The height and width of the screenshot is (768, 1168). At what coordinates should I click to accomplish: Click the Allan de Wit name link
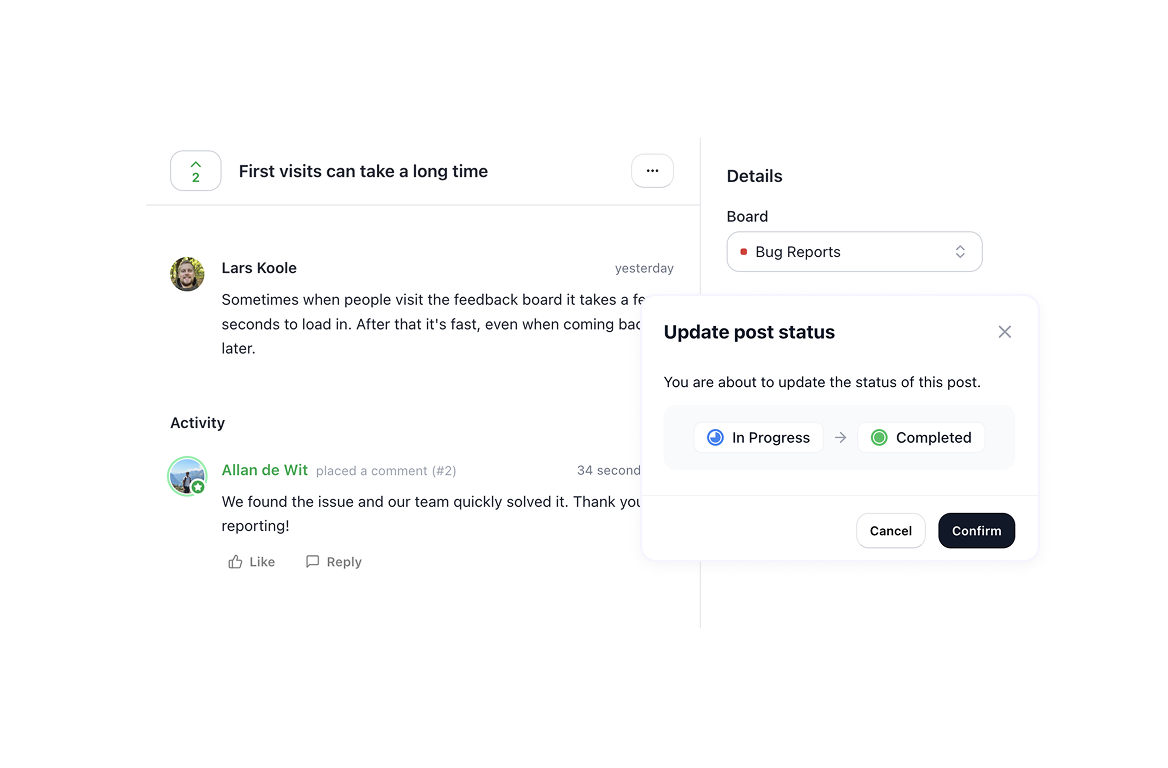[264, 470]
